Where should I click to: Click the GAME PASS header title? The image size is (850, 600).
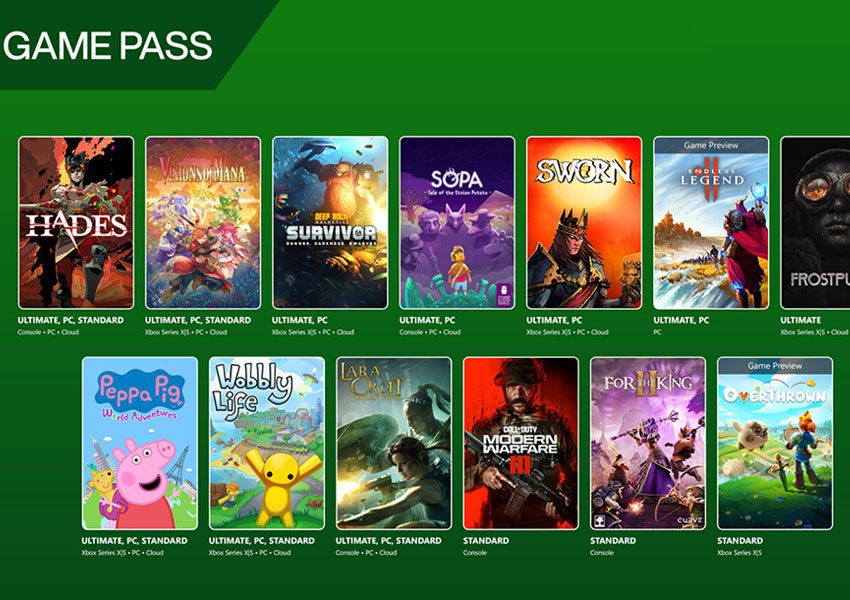[x=108, y=46]
